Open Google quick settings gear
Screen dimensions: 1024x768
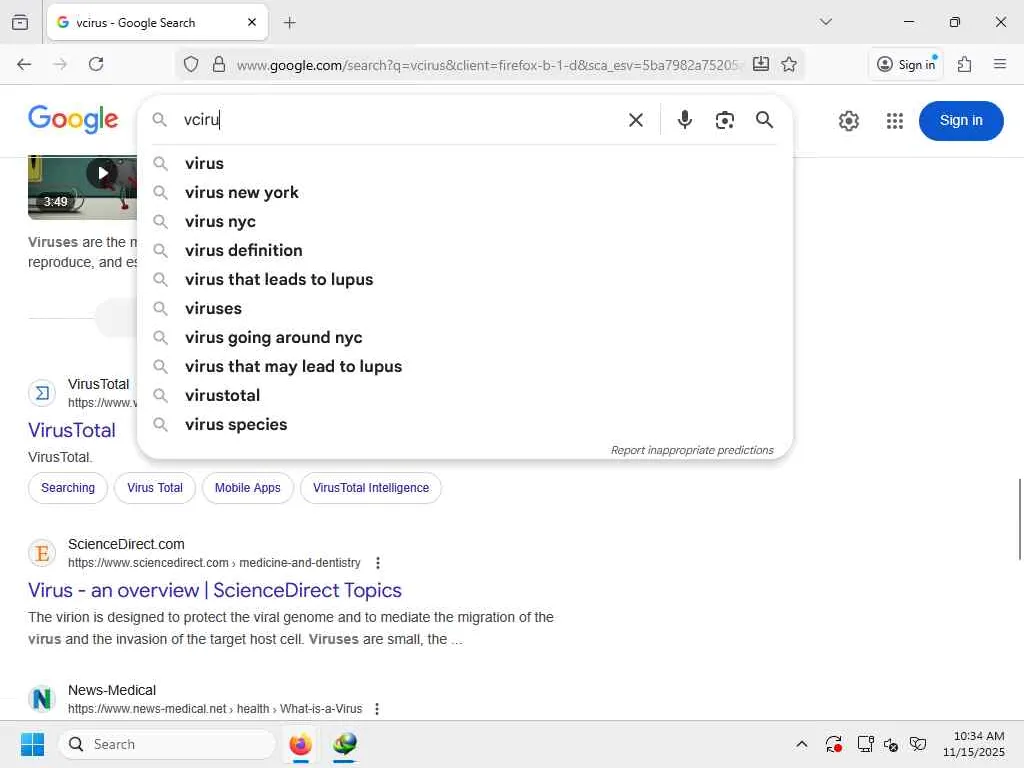click(848, 121)
